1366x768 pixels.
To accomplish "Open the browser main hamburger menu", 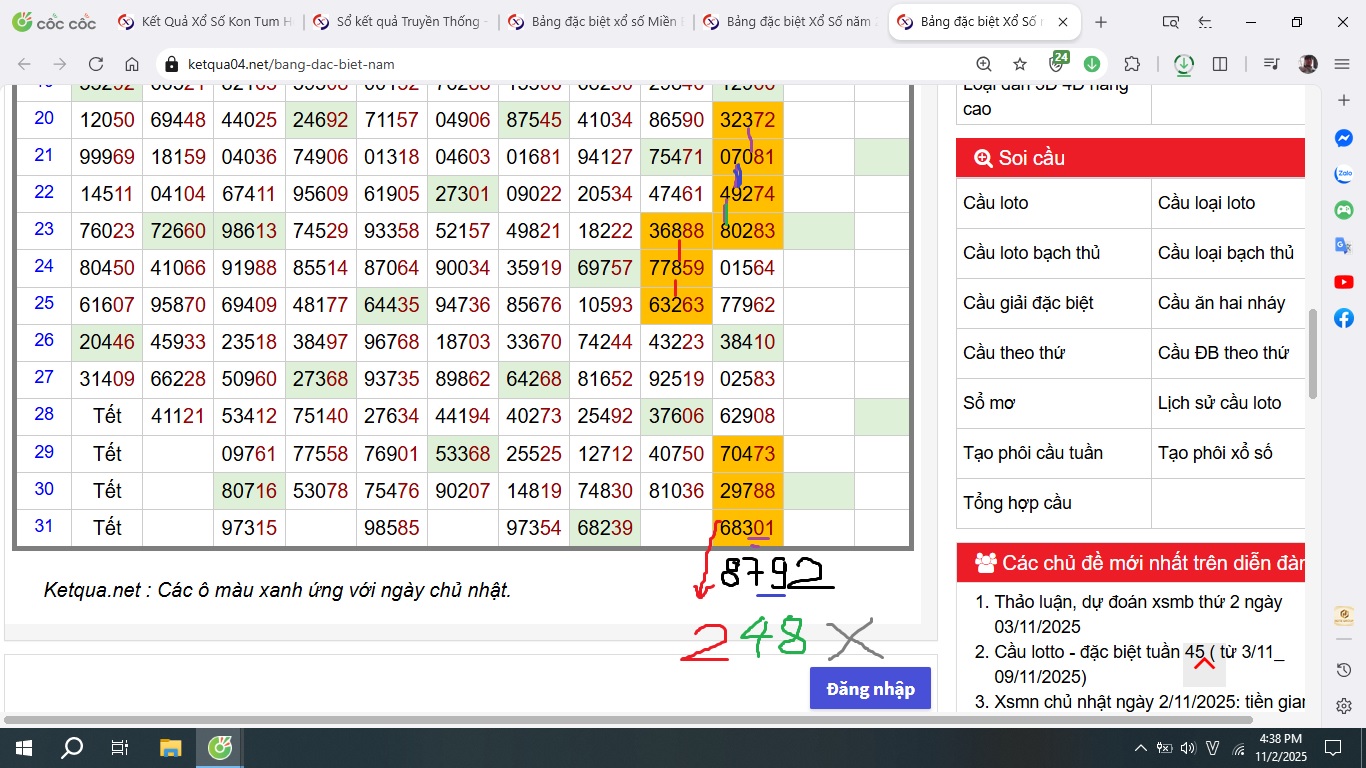I will [x=1342, y=64].
